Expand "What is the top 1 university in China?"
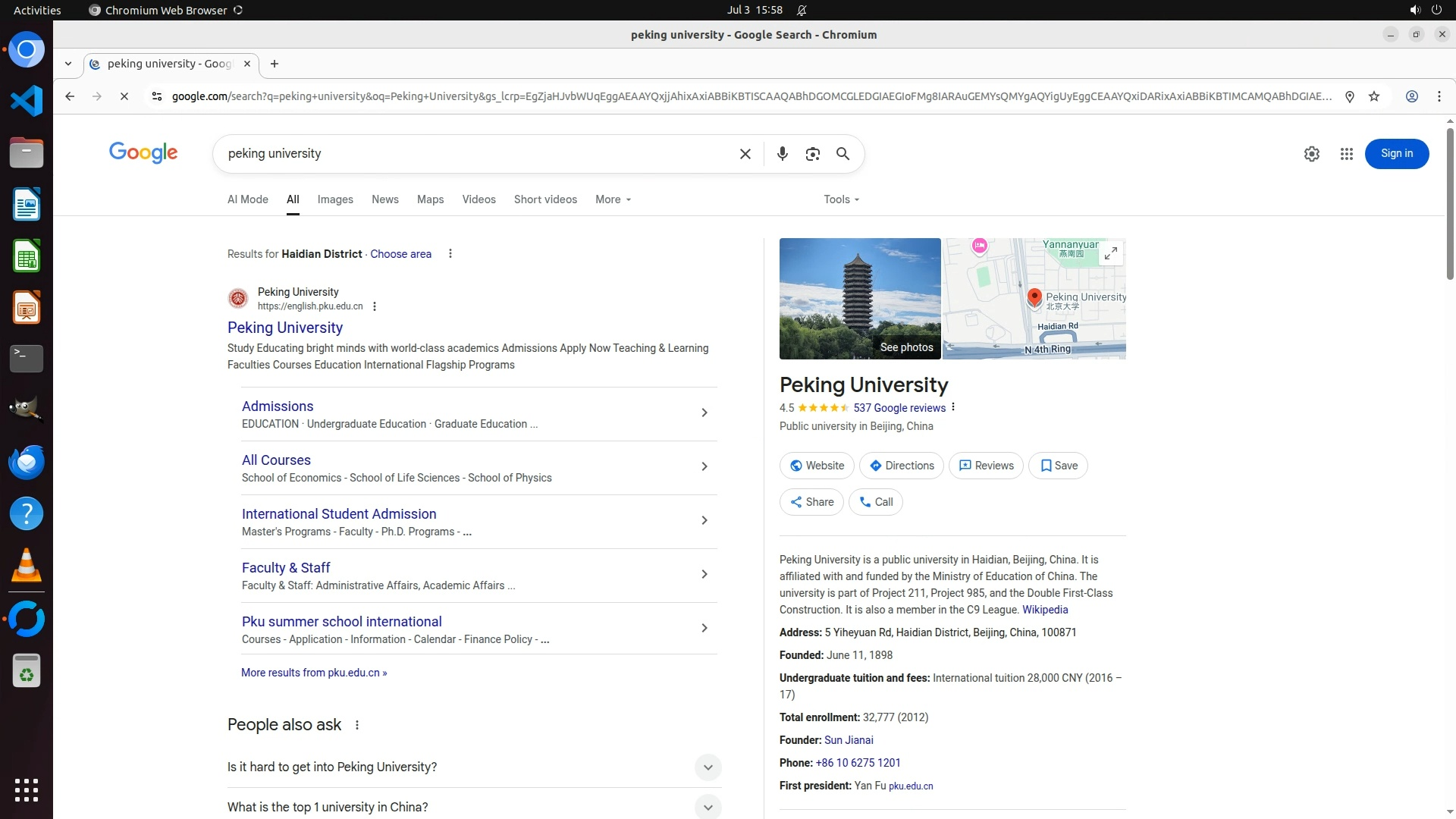The width and height of the screenshot is (1456, 819). (x=708, y=807)
